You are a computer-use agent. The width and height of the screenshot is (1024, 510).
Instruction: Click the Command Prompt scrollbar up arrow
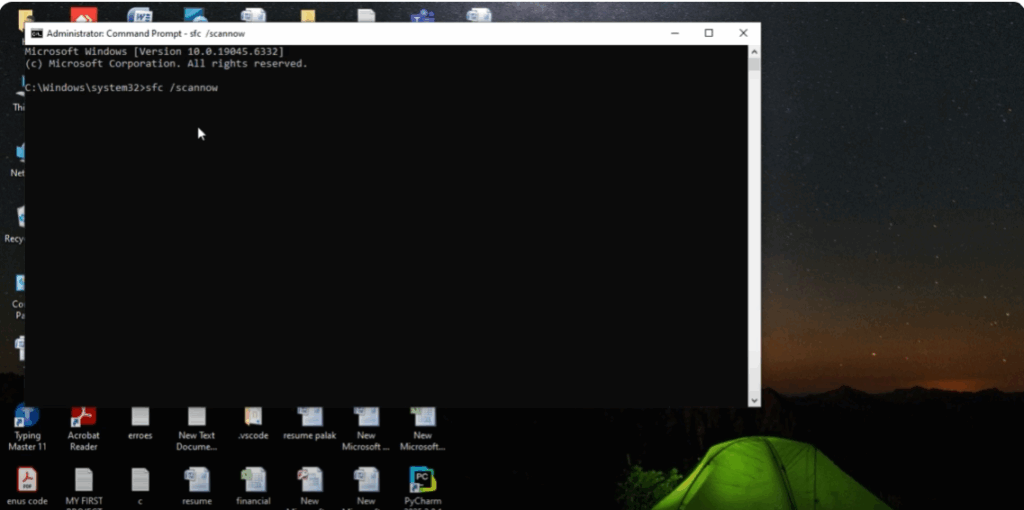(x=754, y=51)
